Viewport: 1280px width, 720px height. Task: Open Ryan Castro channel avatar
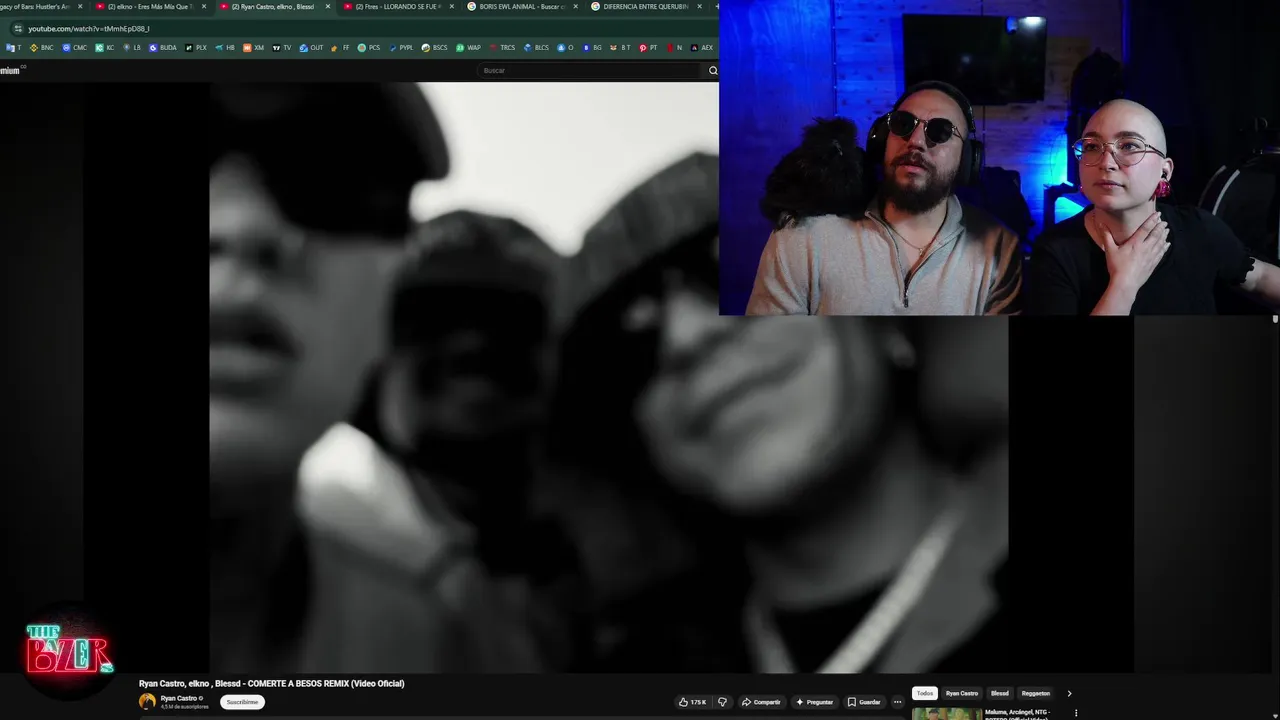pyautogui.click(x=147, y=701)
